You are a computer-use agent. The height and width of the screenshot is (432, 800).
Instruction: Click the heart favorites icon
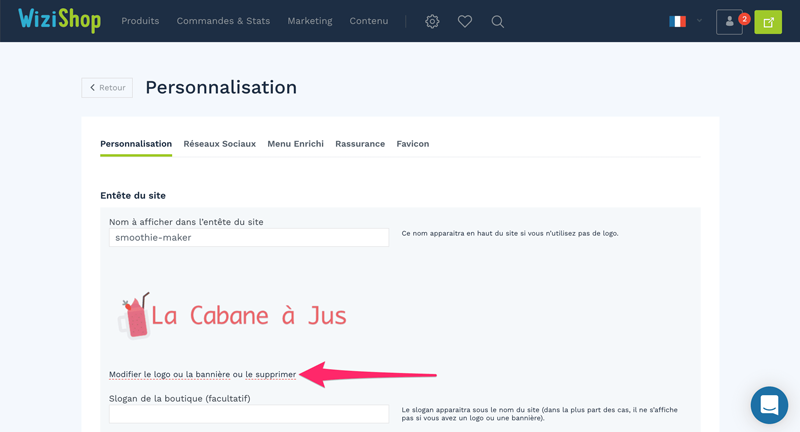[465, 21]
